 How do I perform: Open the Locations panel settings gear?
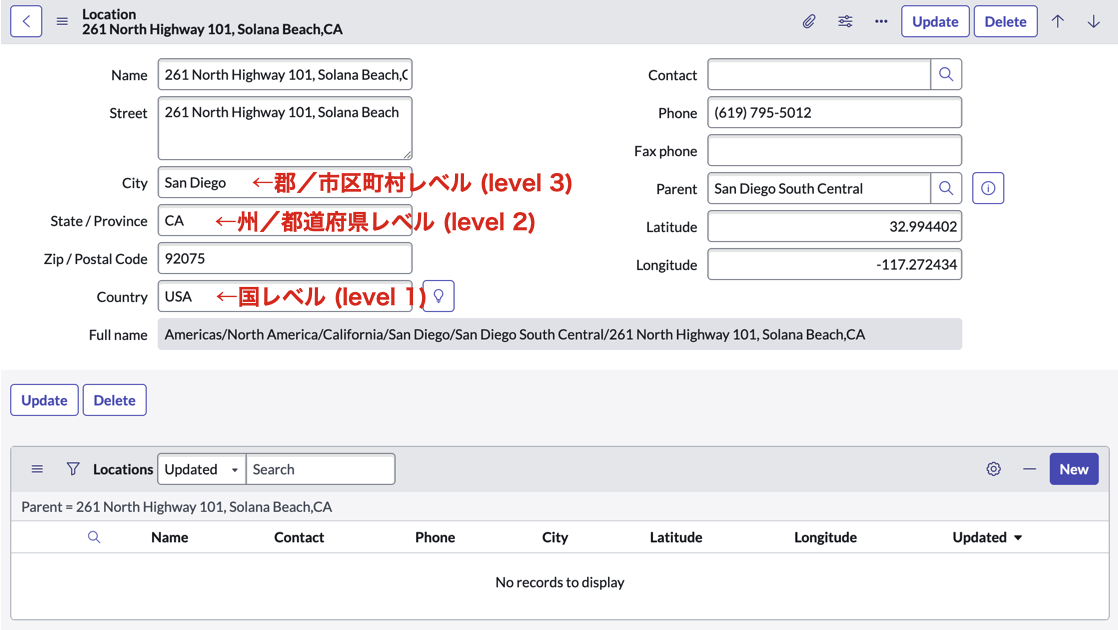click(x=993, y=468)
